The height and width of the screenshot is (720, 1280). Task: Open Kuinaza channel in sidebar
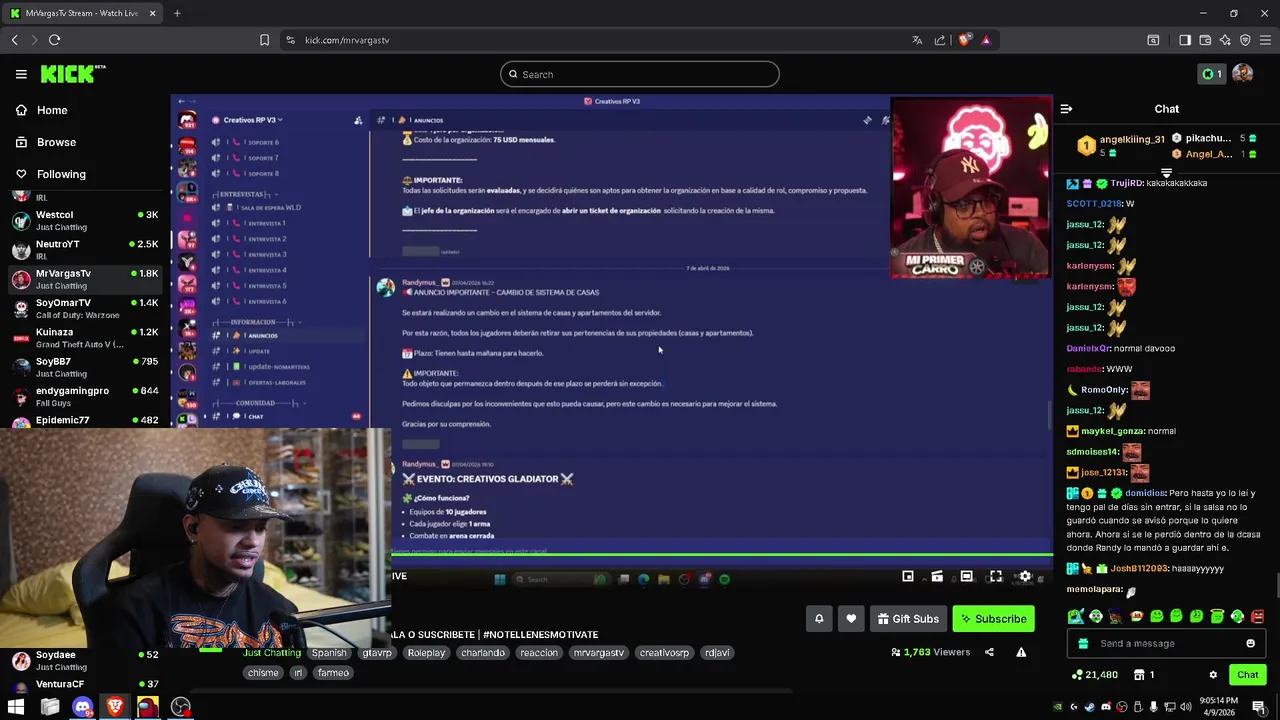[85, 338]
